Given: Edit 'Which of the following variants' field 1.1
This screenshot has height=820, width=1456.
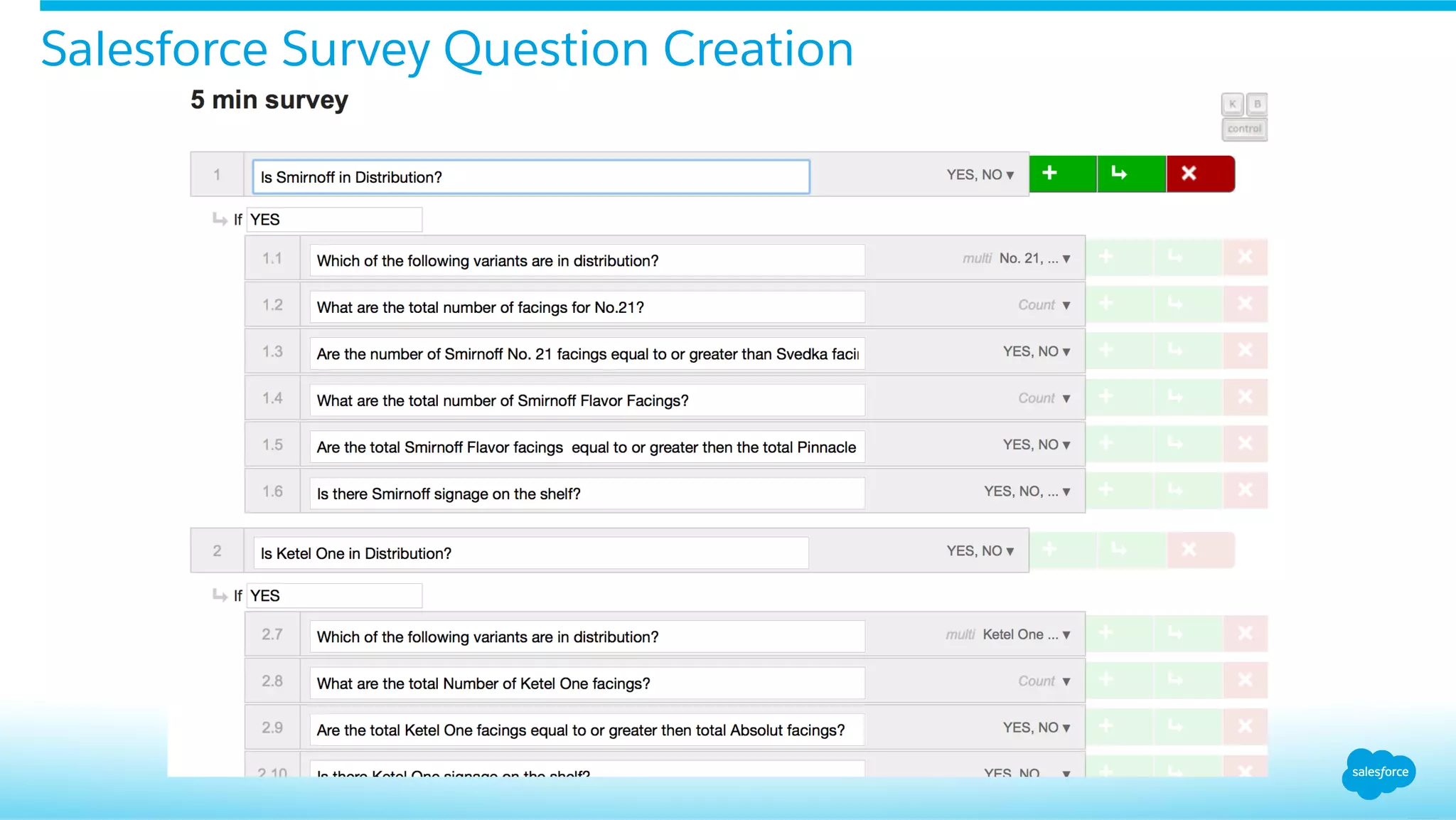Looking at the screenshot, I should 587,260.
